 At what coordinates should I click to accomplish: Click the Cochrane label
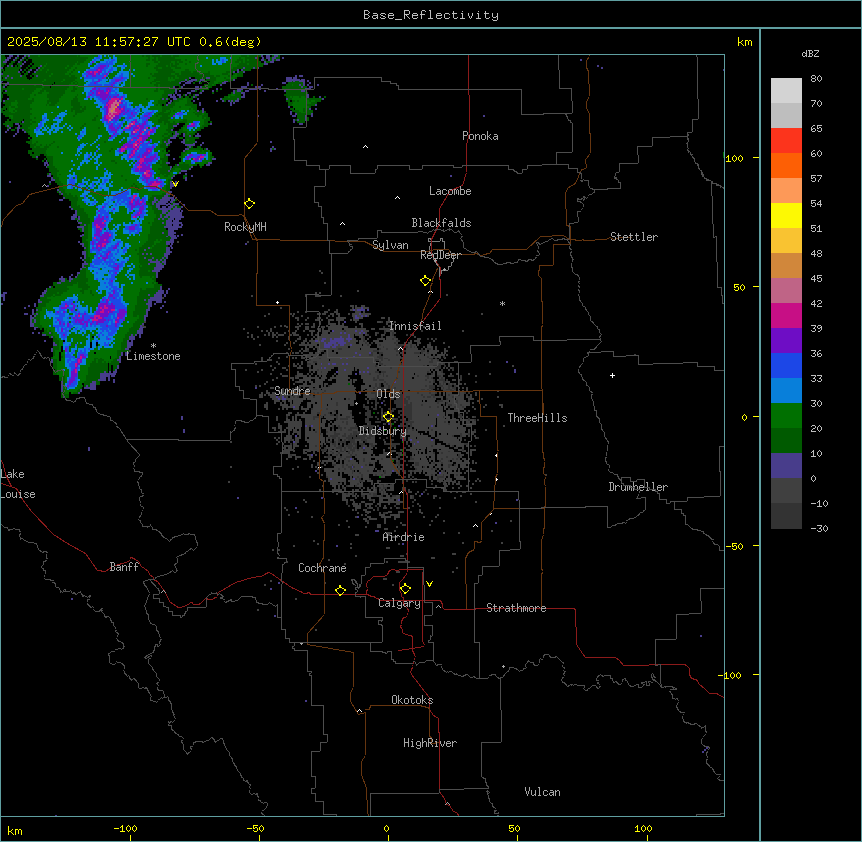pos(322,568)
